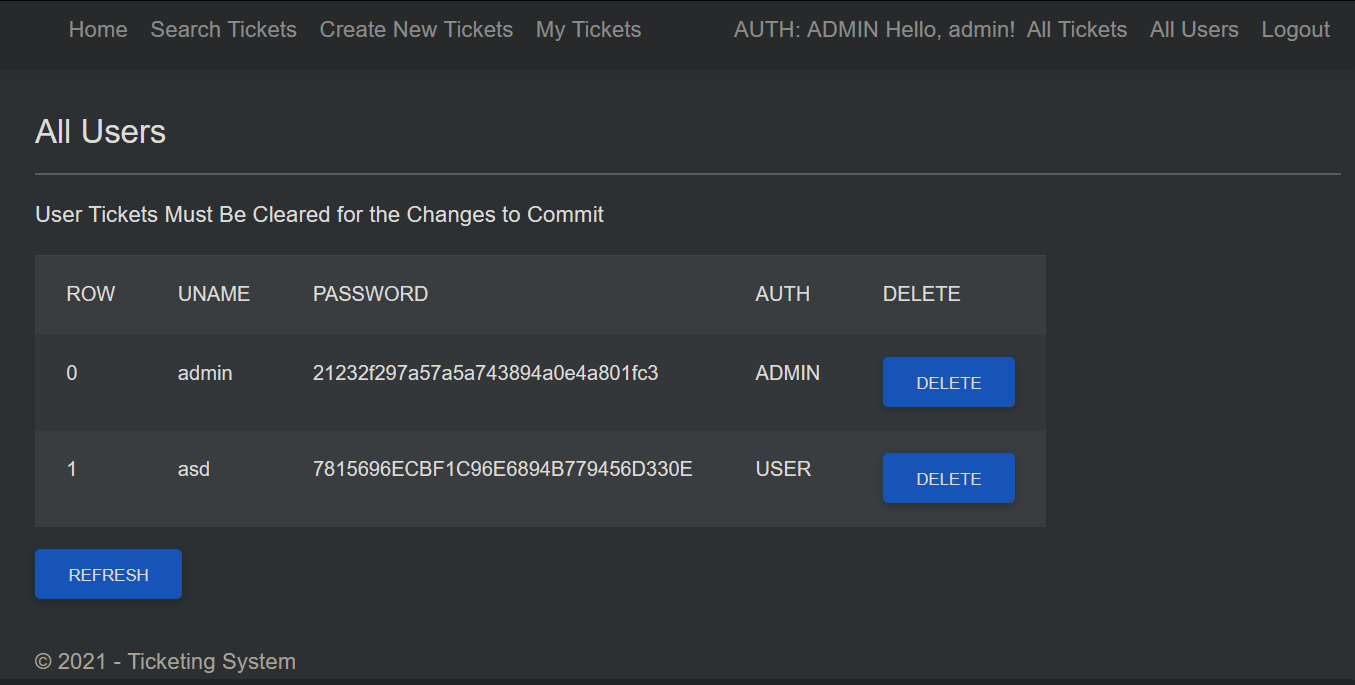The width and height of the screenshot is (1355, 685).
Task: Go to My Tickets
Action: click(588, 29)
